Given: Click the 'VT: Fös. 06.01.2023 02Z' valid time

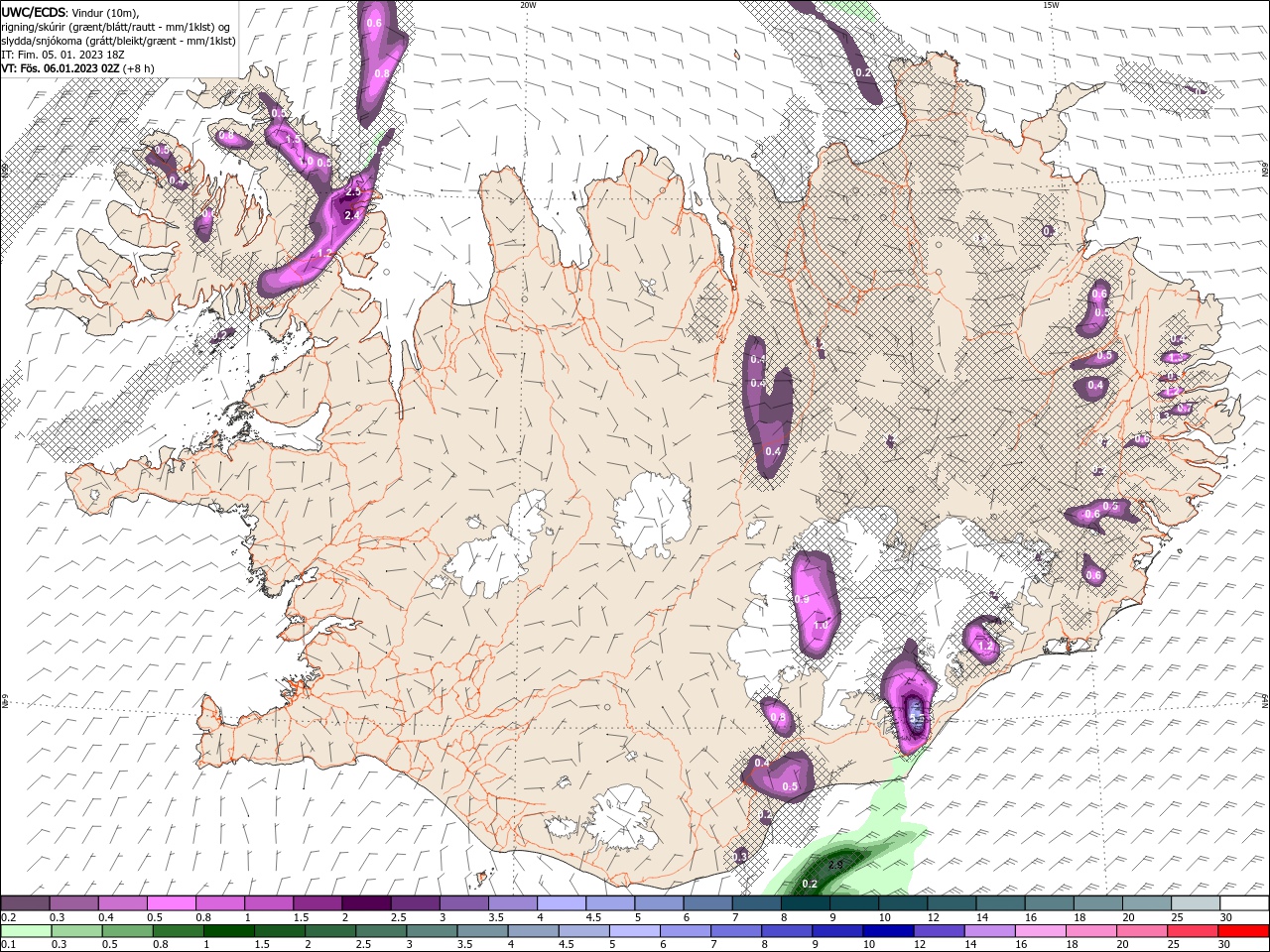Looking at the screenshot, I should tap(62, 68).
